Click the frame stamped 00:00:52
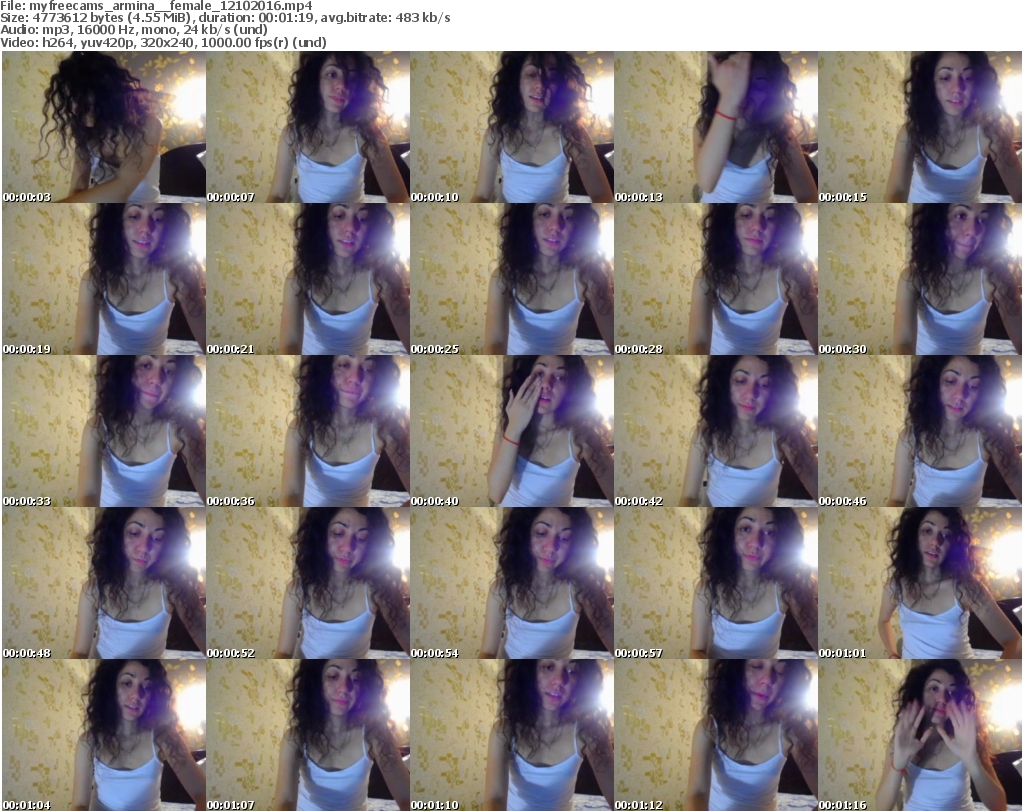 (x=308, y=583)
